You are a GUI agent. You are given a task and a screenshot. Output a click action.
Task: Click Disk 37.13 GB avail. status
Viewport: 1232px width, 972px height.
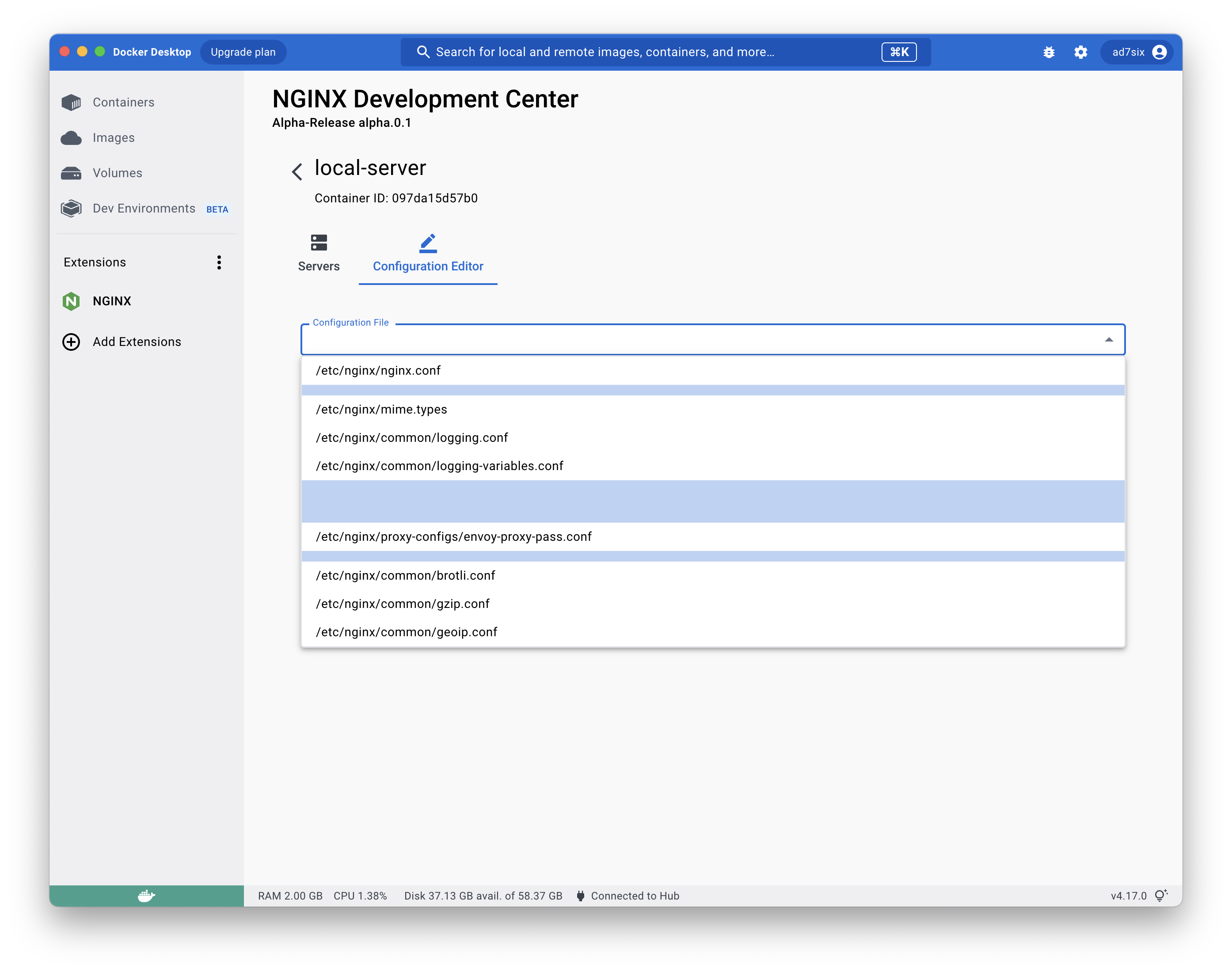[483, 896]
